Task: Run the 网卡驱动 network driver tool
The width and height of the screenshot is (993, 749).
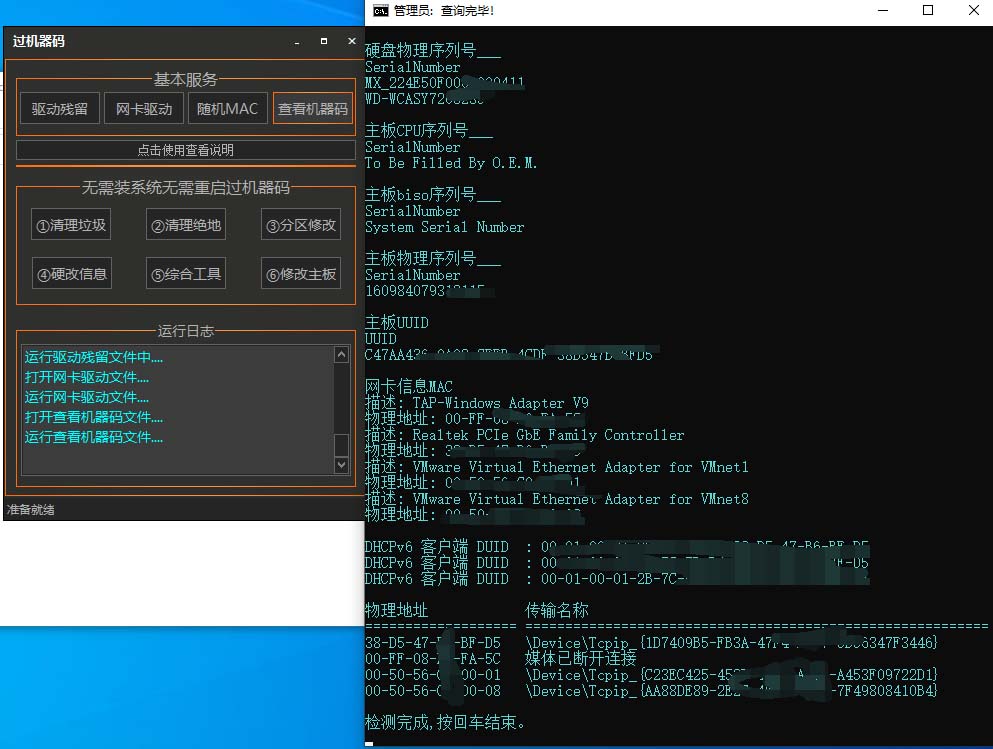Action: (x=143, y=109)
